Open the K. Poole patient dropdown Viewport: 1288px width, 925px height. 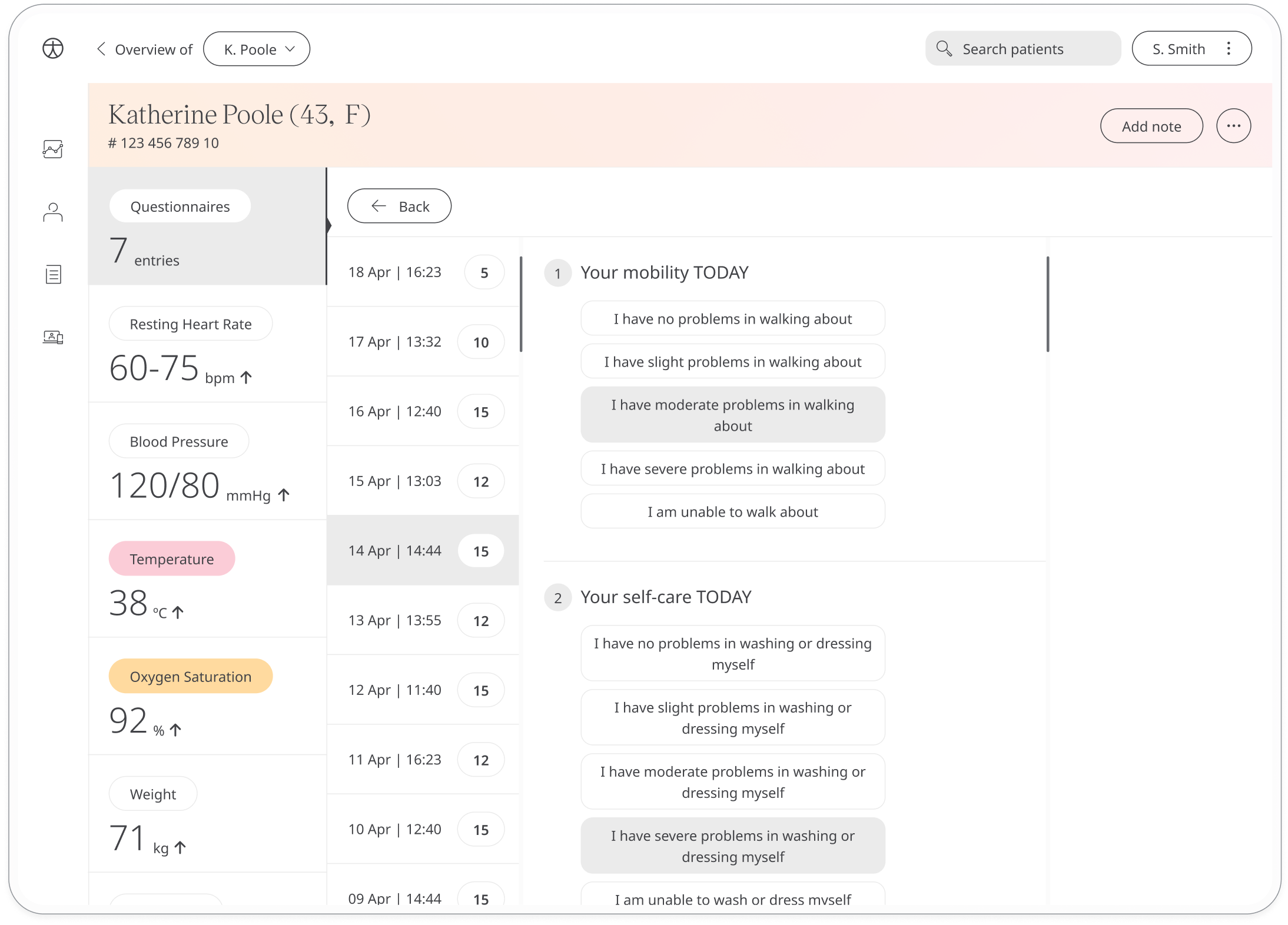(257, 49)
